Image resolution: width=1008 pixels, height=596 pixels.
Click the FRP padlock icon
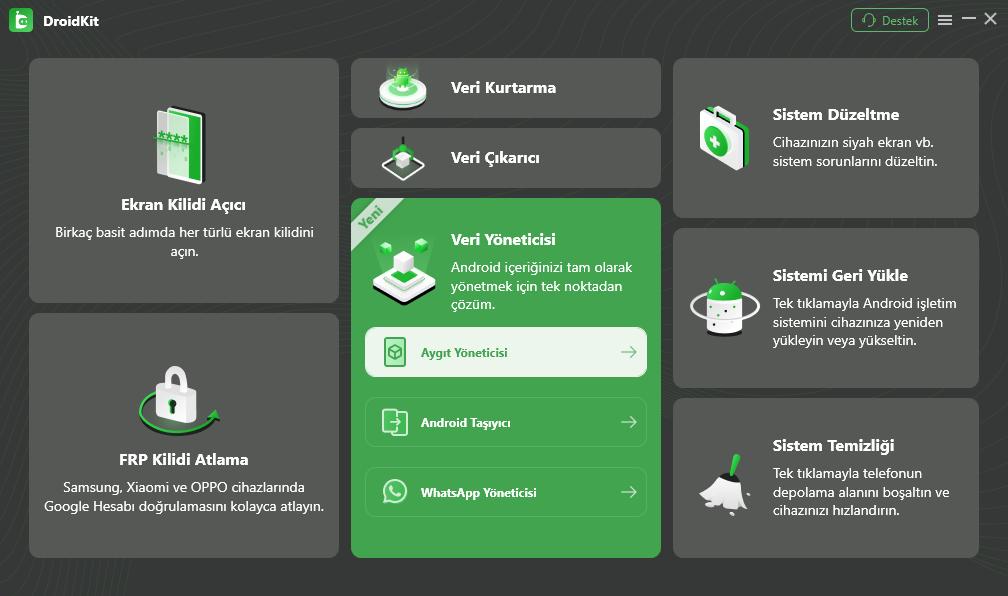point(179,400)
